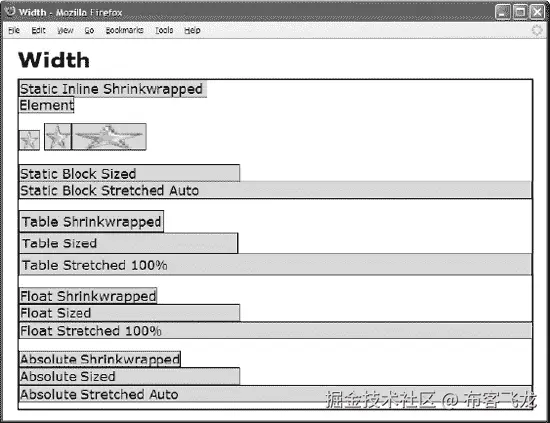The width and height of the screenshot is (550, 423).
Task: Click the 'Table Sized' cell
Action: tap(129, 243)
